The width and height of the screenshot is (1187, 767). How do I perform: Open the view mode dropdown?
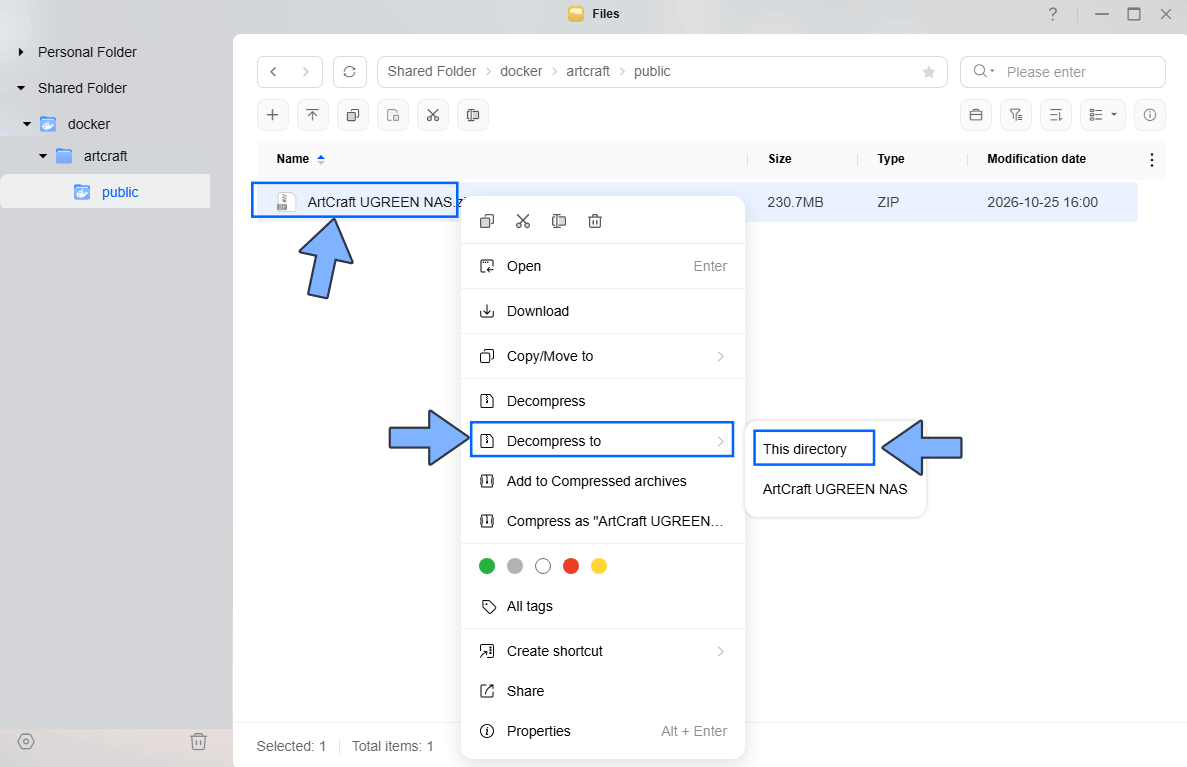(x=1103, y=115)
